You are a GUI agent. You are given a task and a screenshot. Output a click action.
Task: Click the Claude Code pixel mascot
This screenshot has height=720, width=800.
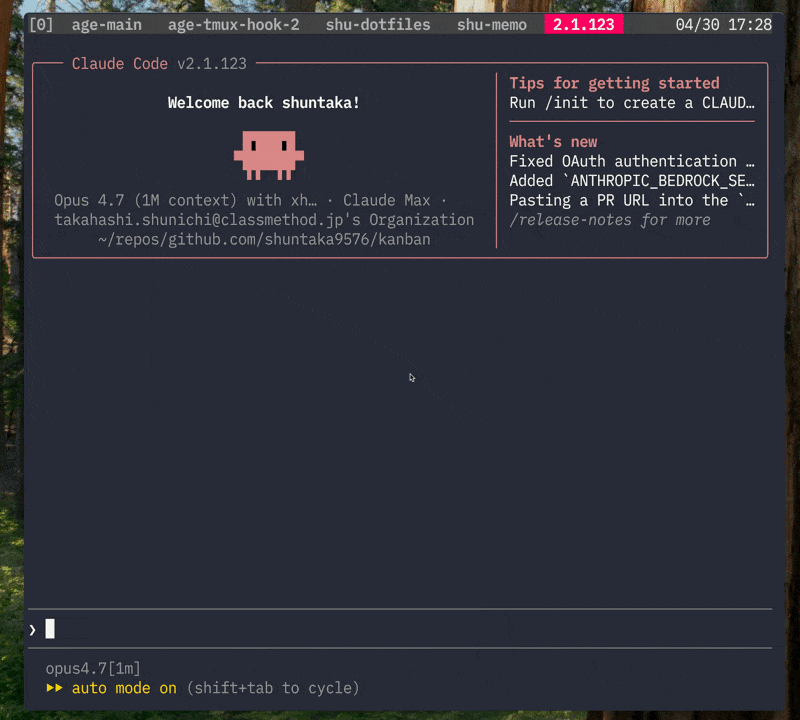[269, 155]
